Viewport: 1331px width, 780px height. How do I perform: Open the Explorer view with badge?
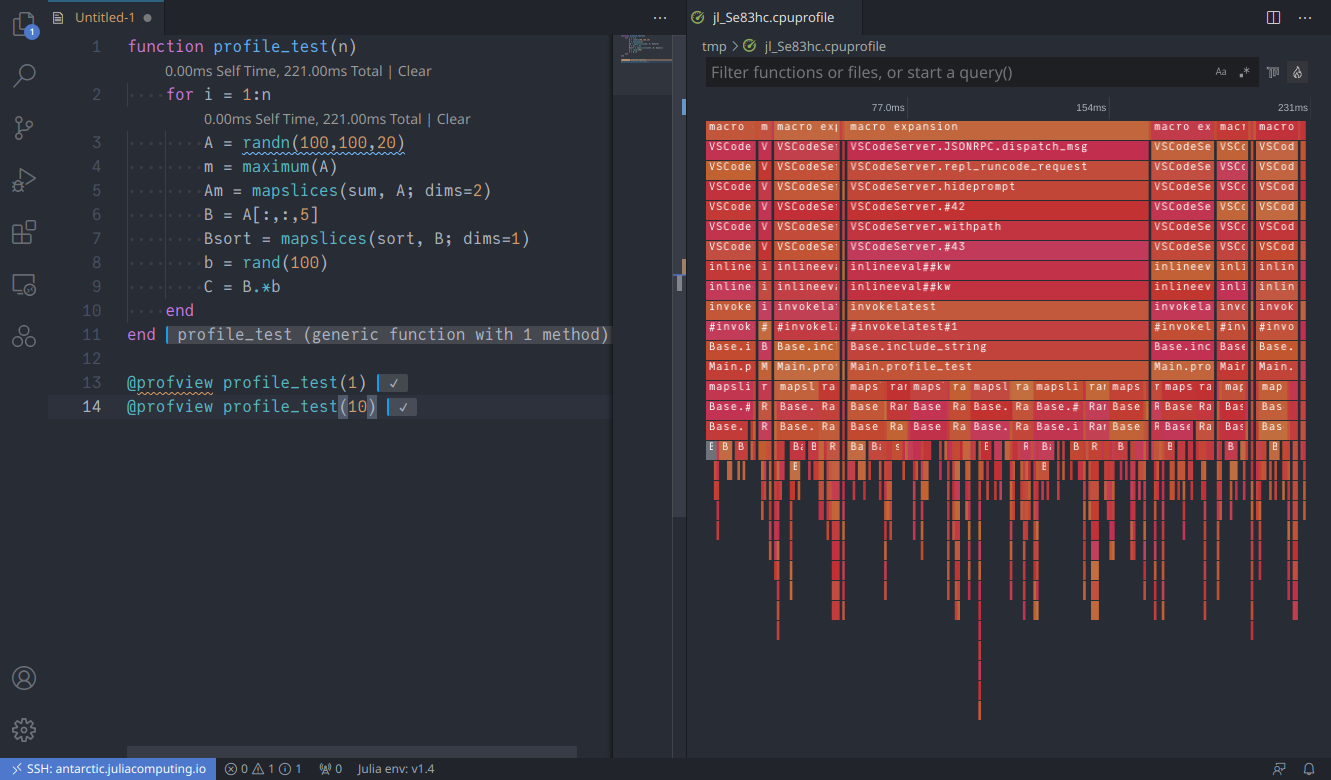click(x=24, y=25)
